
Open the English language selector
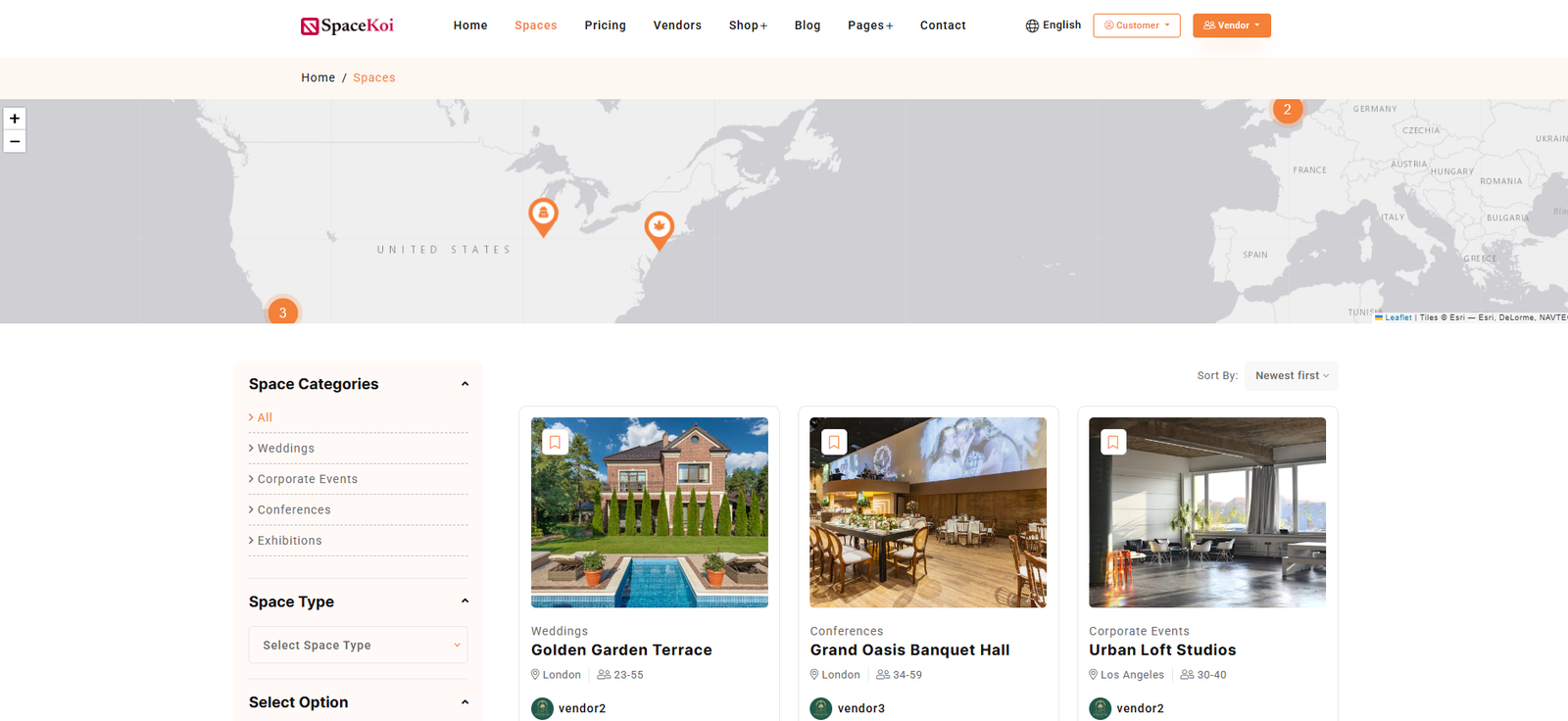coord(1053,25)
